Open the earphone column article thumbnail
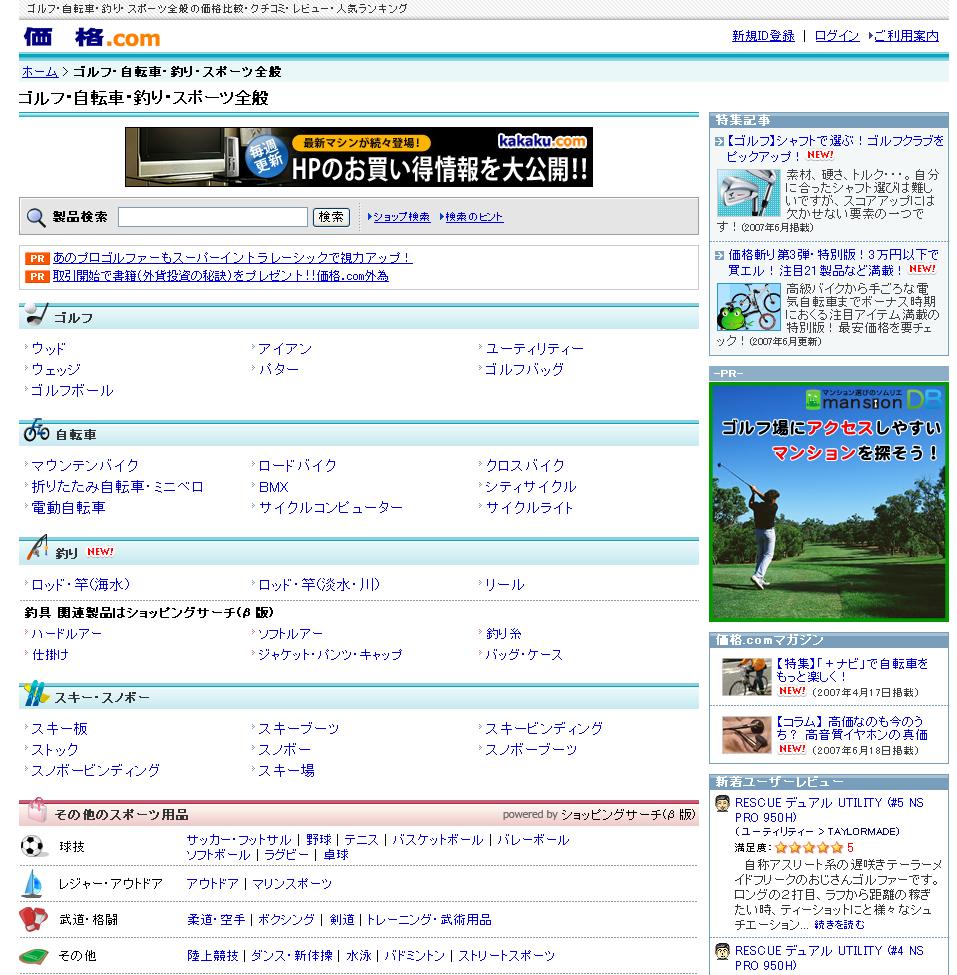The width and height of the screenshot is (957, 975). (746, 735)
